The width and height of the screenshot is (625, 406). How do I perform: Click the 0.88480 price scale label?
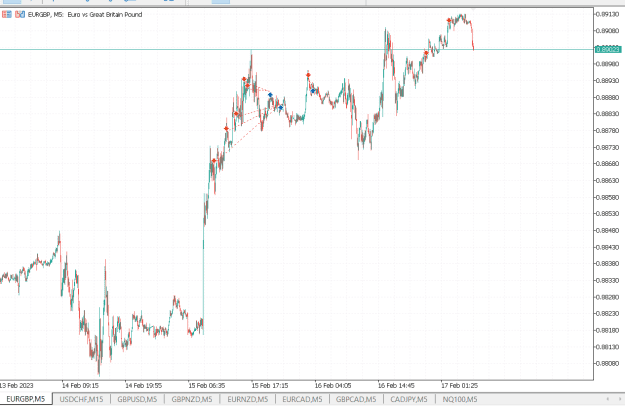[x=609, y=230]
